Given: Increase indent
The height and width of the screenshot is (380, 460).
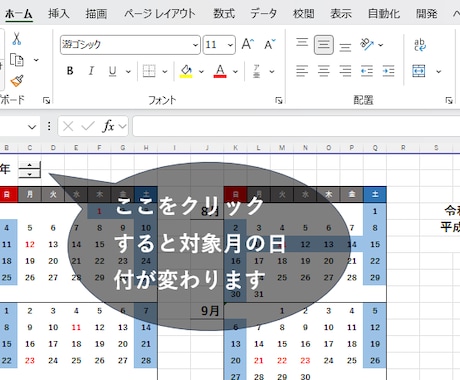Looking at the screenshot, I should pos(389,71).
